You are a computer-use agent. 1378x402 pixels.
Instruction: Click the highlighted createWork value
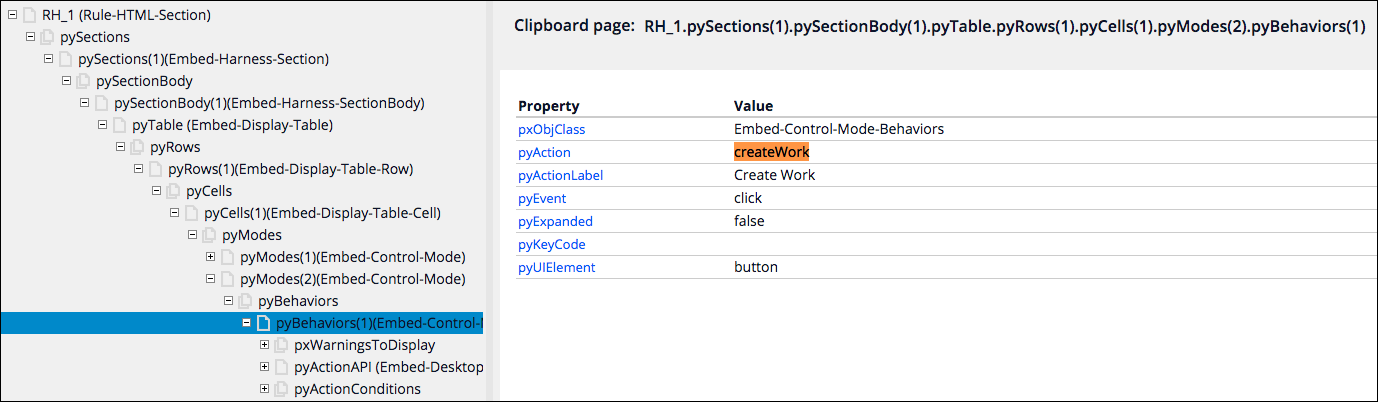click(x=770, y=152)
